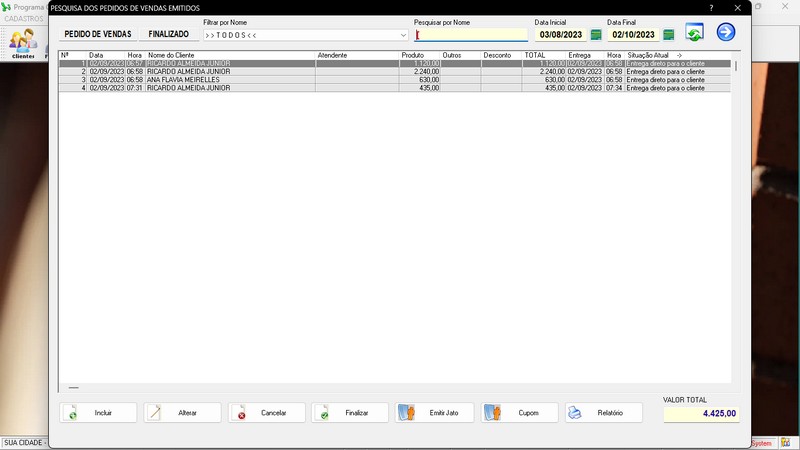Viewport: 800px width, 450px height.
Task: Click the Finalizar button
Action: pyautogui.click(x=350, y=413)
